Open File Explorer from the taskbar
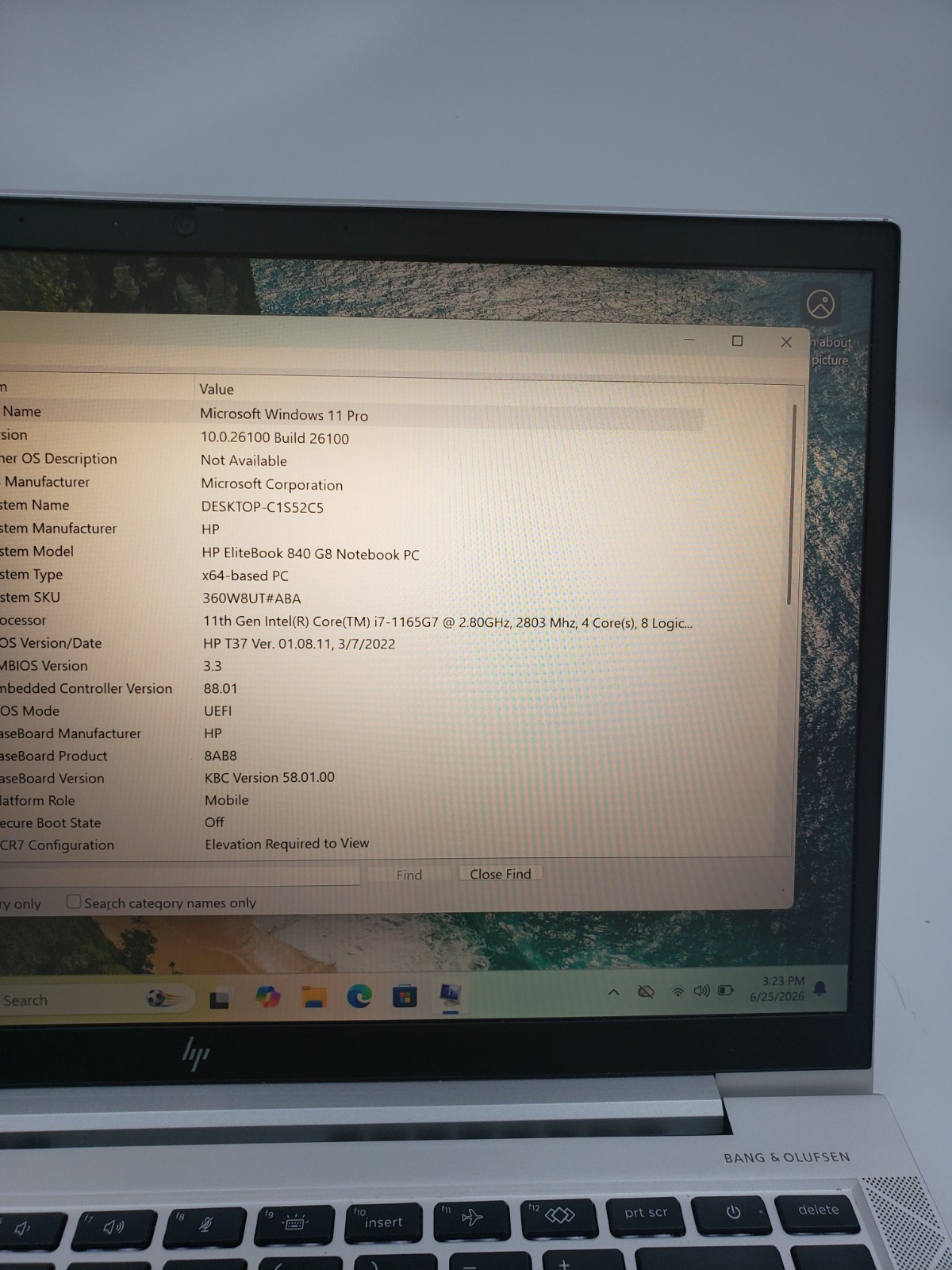The image size is (952, 1270). (314, 997)
